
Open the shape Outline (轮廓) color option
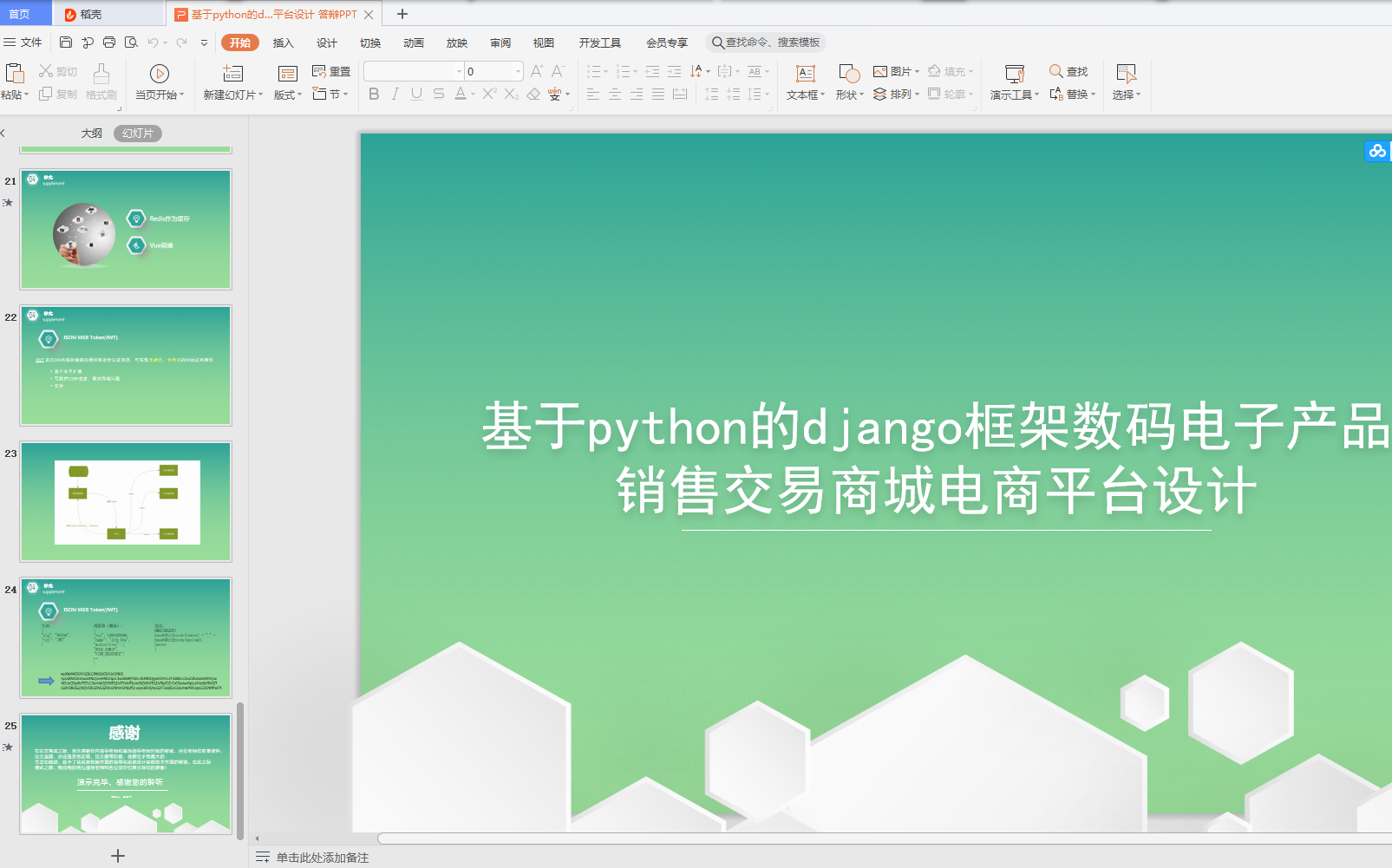pos(951,94)
